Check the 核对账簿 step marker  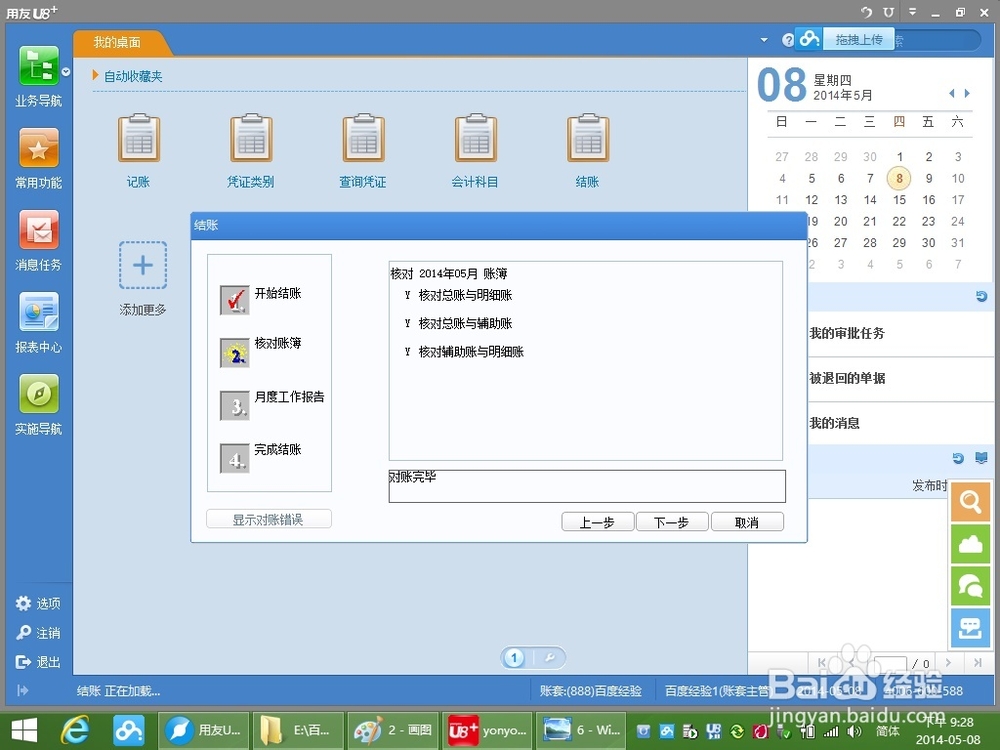click(x=234, y=352)
